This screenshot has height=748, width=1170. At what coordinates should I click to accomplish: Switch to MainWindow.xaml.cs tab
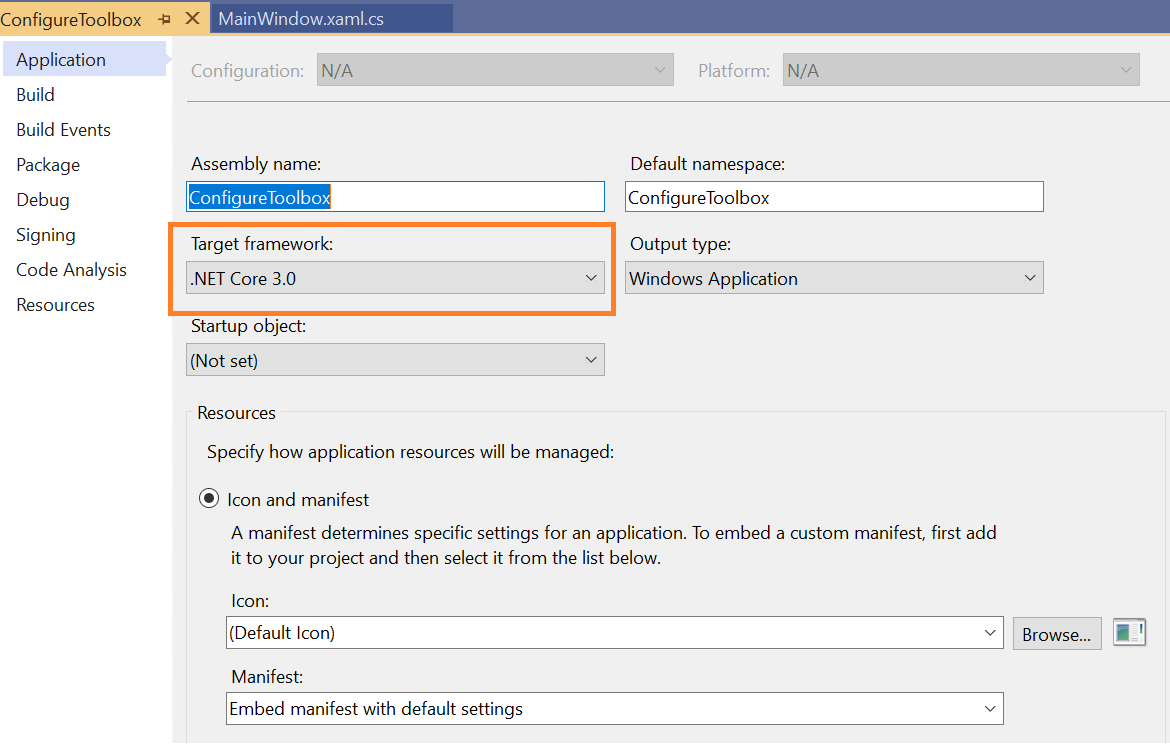(x=301, y=19)
